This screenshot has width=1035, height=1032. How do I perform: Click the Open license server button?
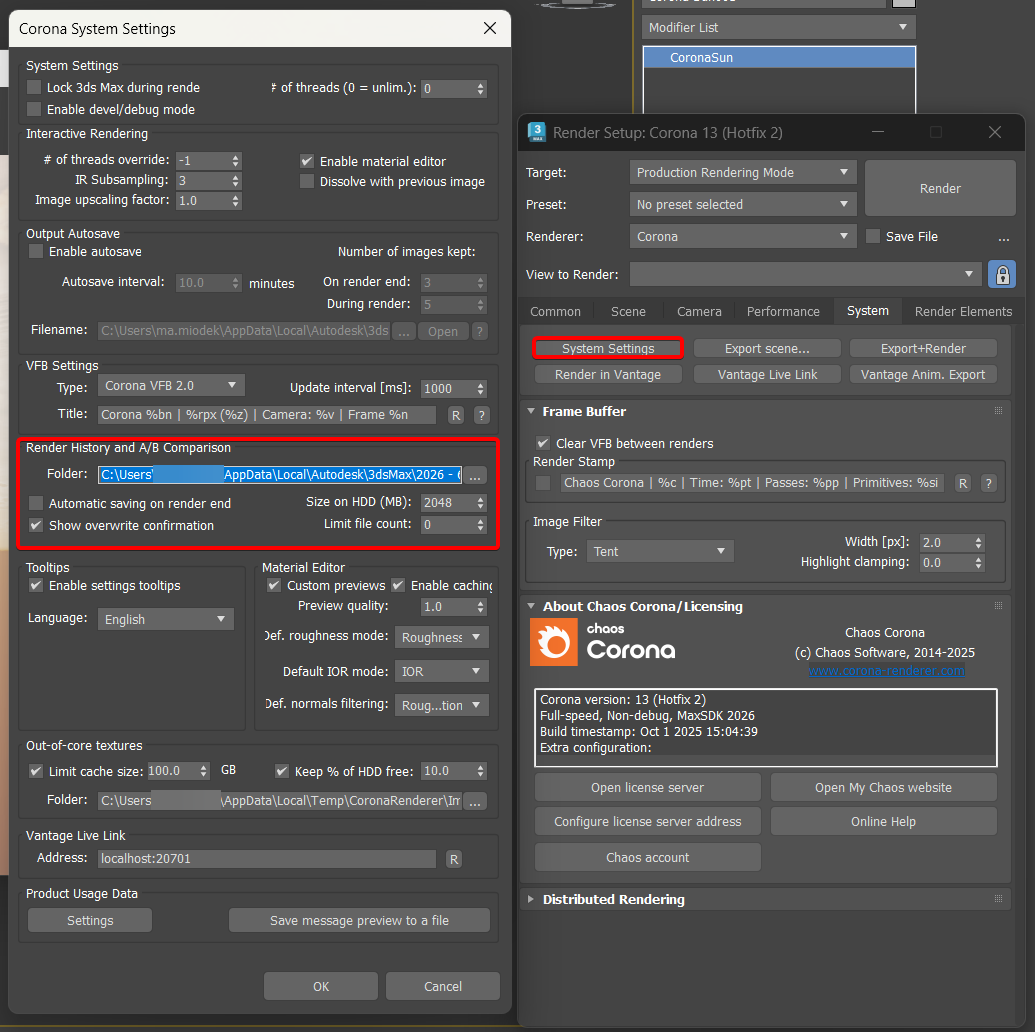[x=647, y=787]
